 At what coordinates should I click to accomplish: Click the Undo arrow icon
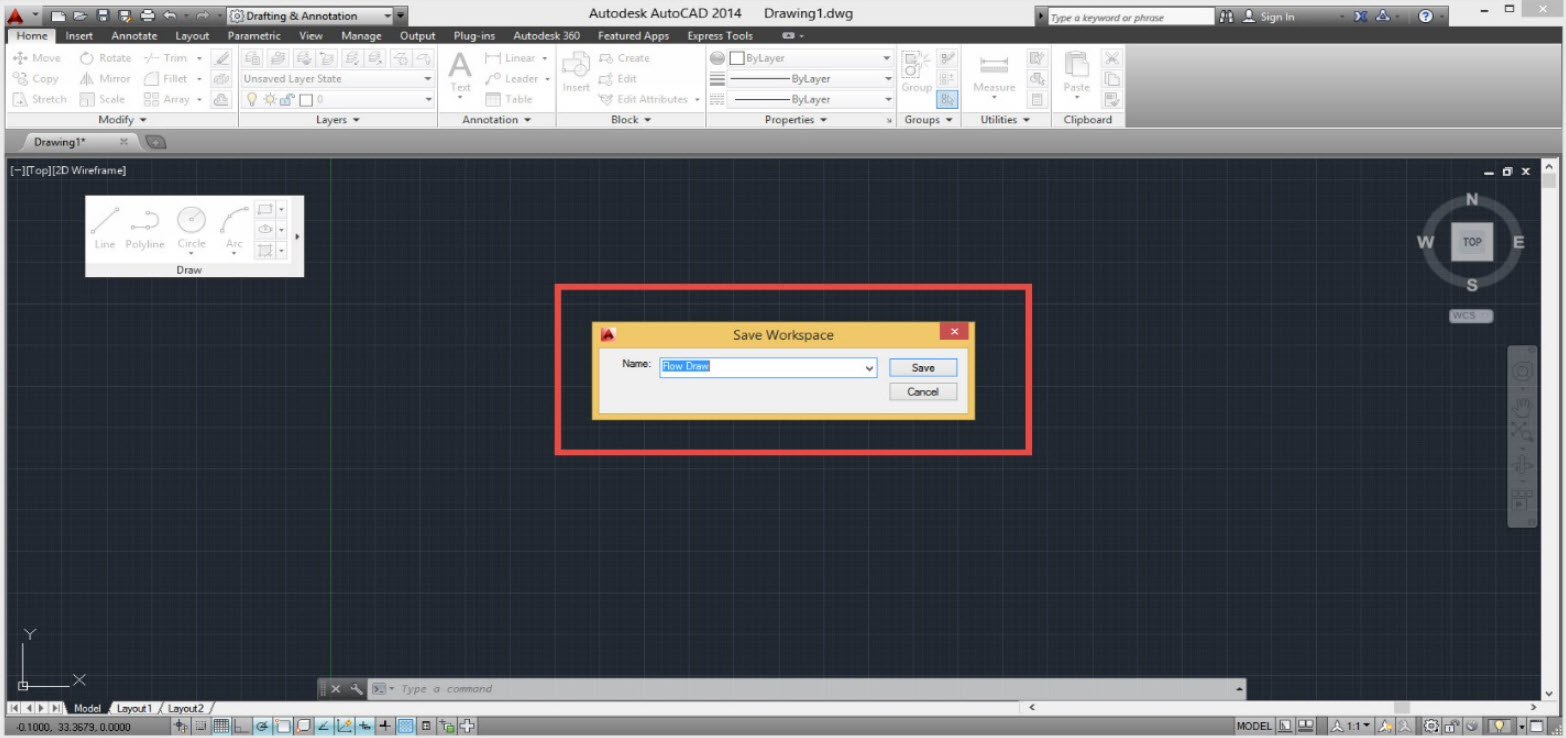click(170, 16)
